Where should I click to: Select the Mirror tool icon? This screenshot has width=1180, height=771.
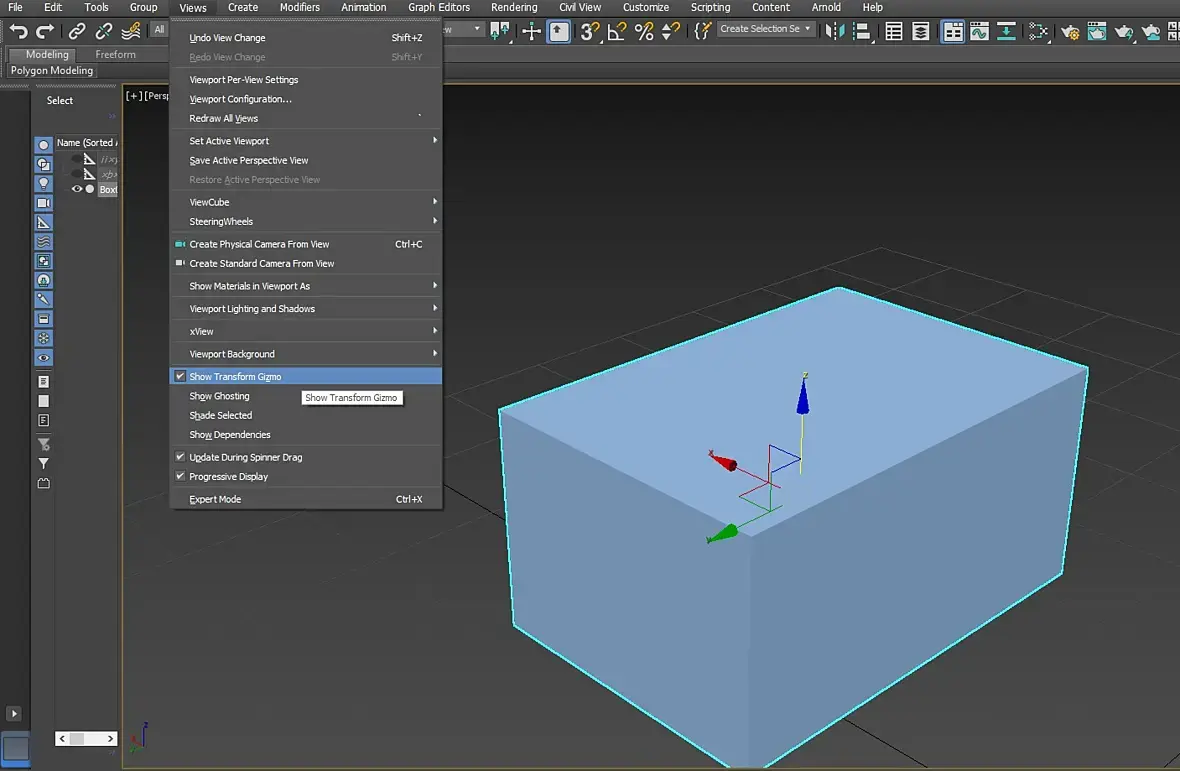835,31
